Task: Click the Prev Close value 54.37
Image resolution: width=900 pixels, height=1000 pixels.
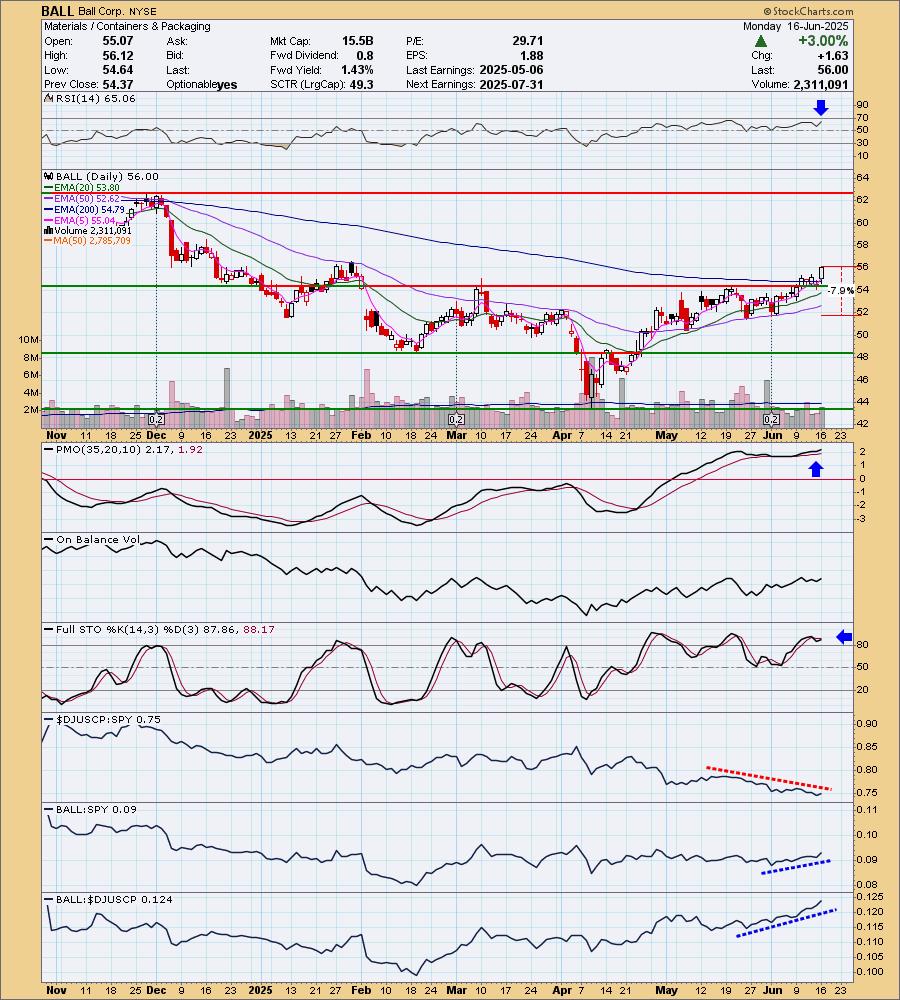Action: (x=118, y=84)
